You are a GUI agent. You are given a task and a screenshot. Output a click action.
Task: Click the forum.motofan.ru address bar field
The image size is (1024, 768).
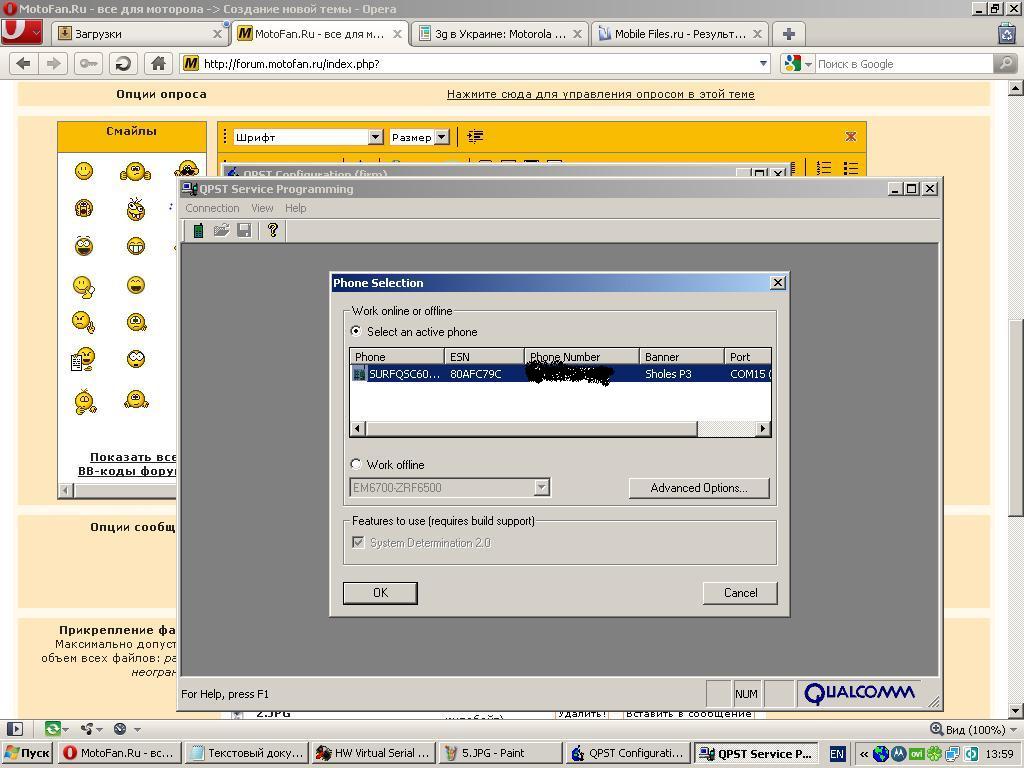click(x=473, y=63)
